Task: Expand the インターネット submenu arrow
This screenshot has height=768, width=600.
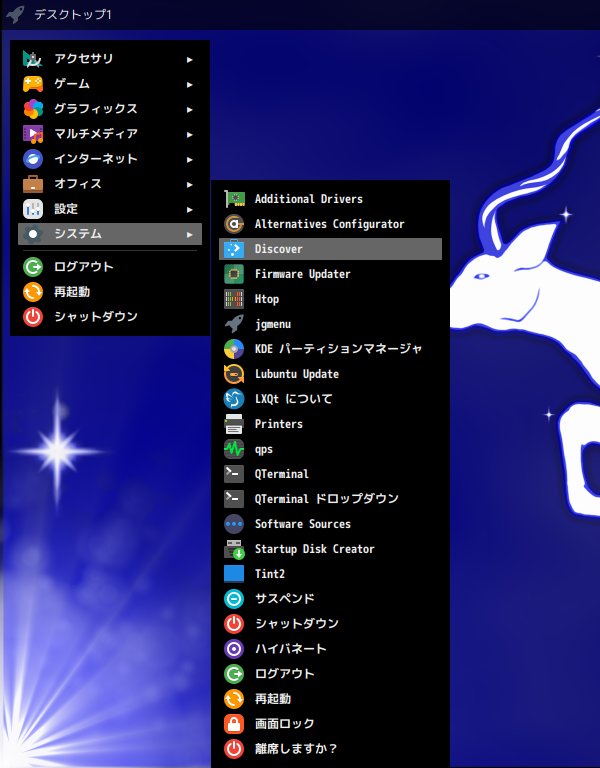Action: (190, 160)
